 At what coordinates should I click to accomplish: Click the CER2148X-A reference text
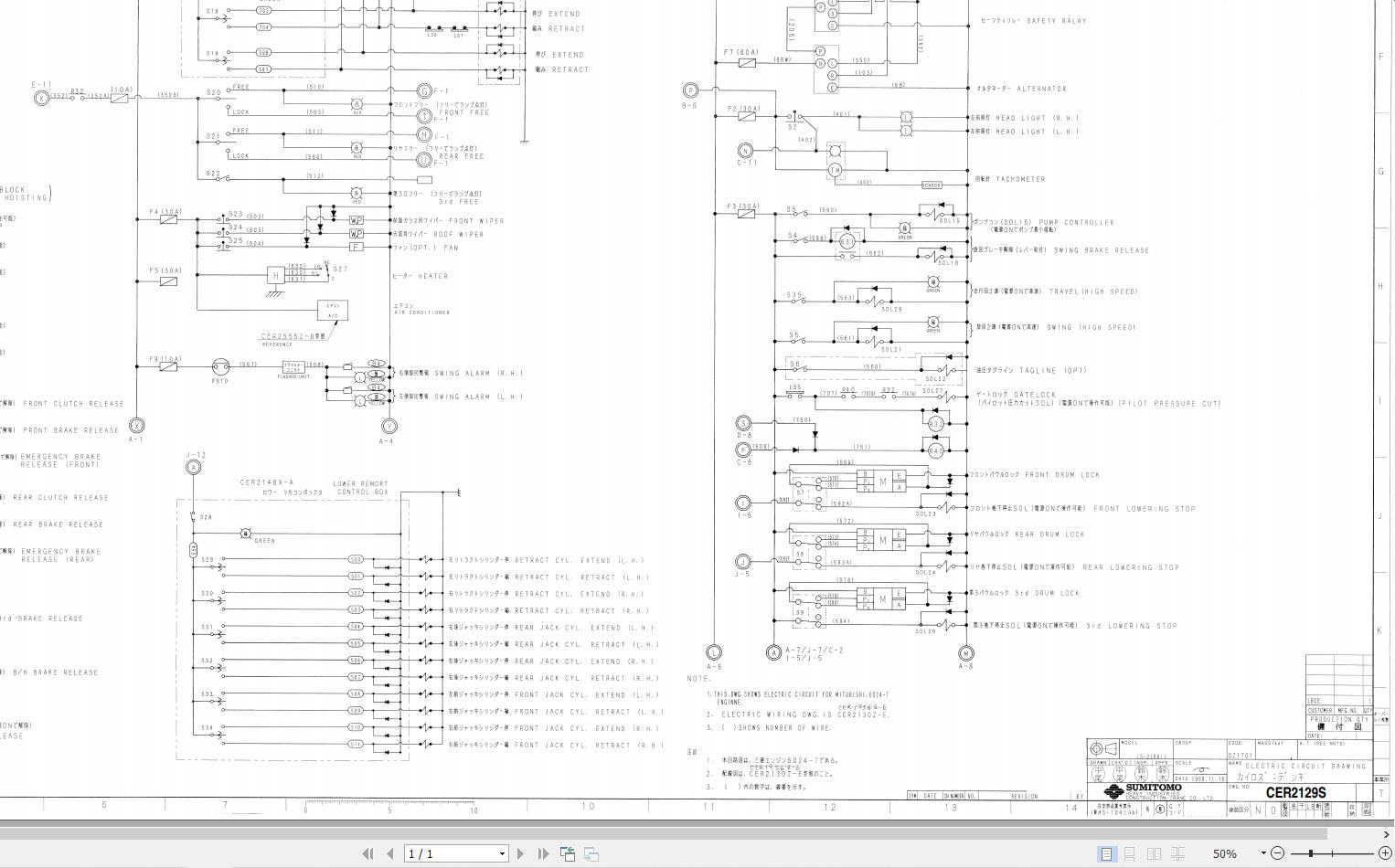pyautogui.click(x=267, y=482)
